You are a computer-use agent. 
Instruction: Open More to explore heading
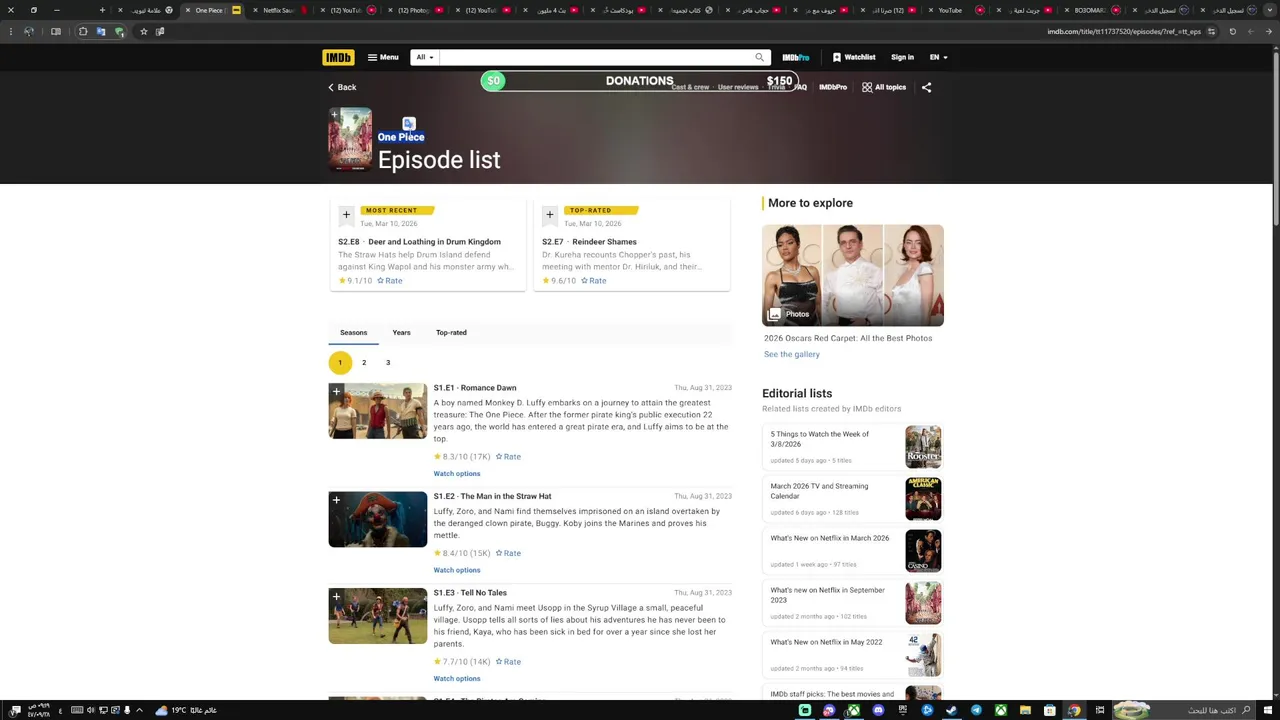[810, 203]
